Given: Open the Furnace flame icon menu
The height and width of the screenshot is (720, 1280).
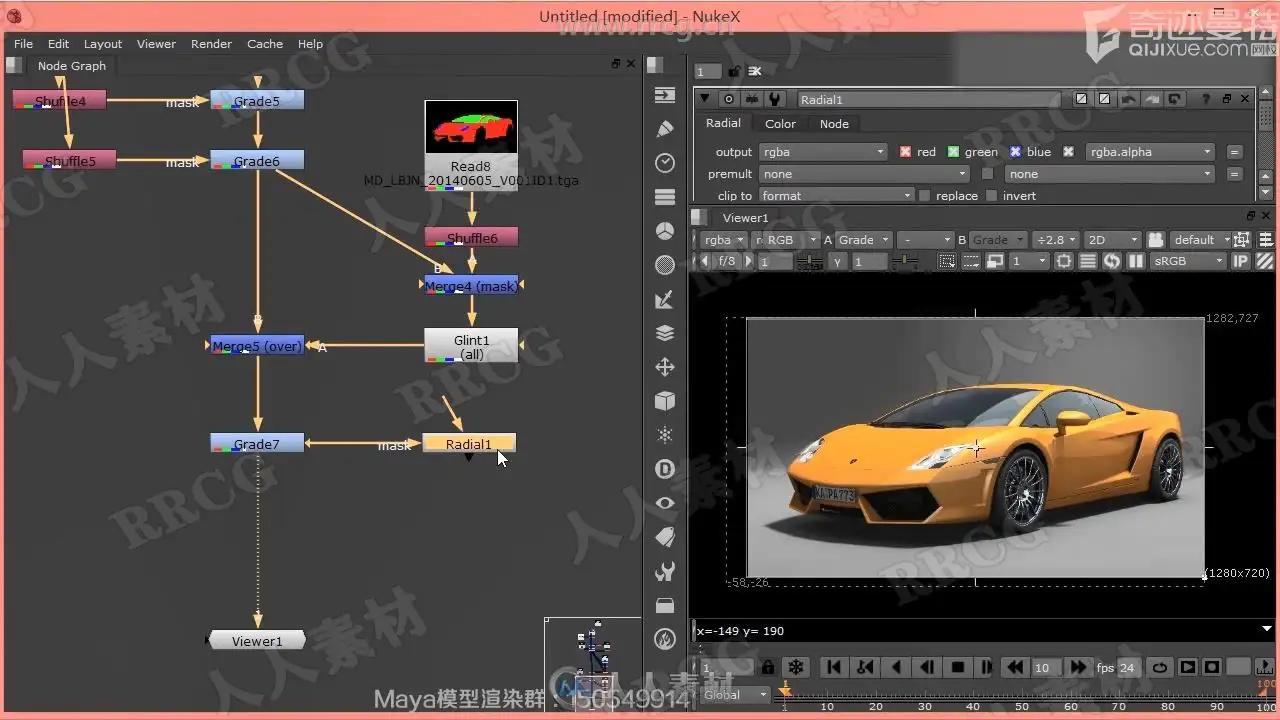Looking at the screenshot, I should click(x=665, y=639).
